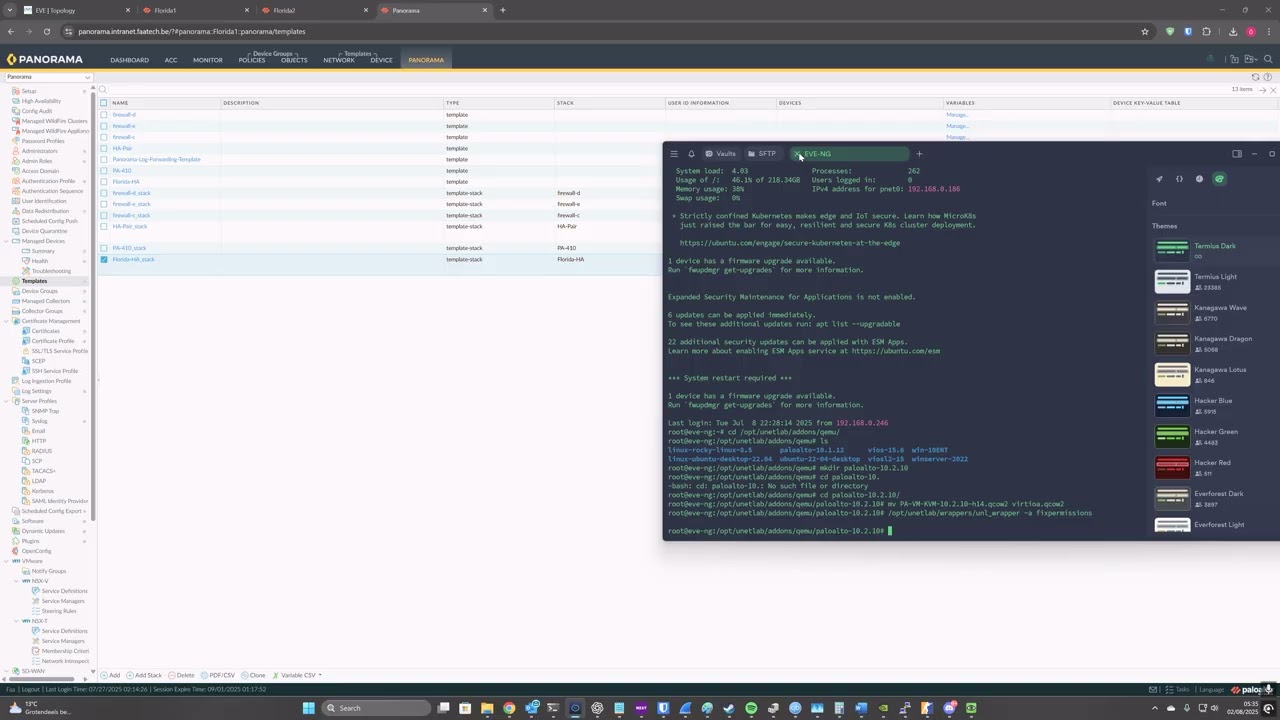The image size is (1280, 720).
Task: Open the Device tab
Action: (x=381, y=60)
